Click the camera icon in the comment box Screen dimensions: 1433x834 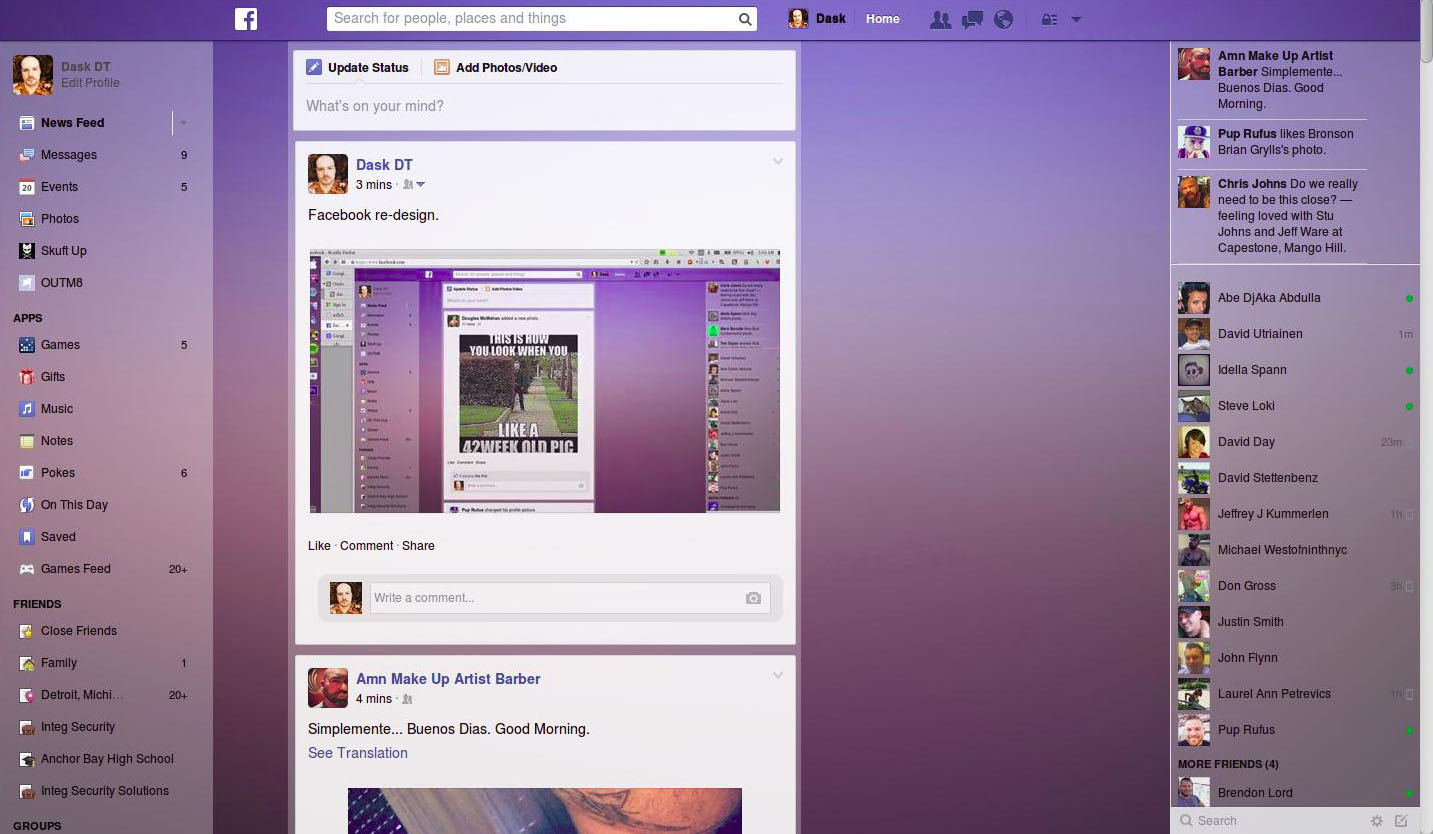(x=753, y=598)
